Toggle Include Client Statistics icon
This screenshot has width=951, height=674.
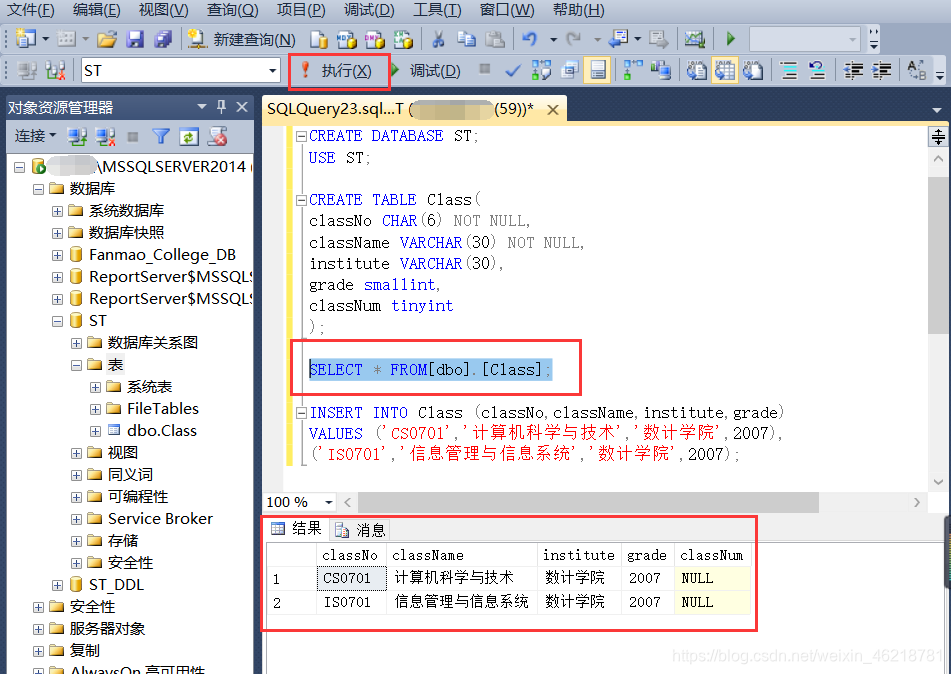pos(660,71)
